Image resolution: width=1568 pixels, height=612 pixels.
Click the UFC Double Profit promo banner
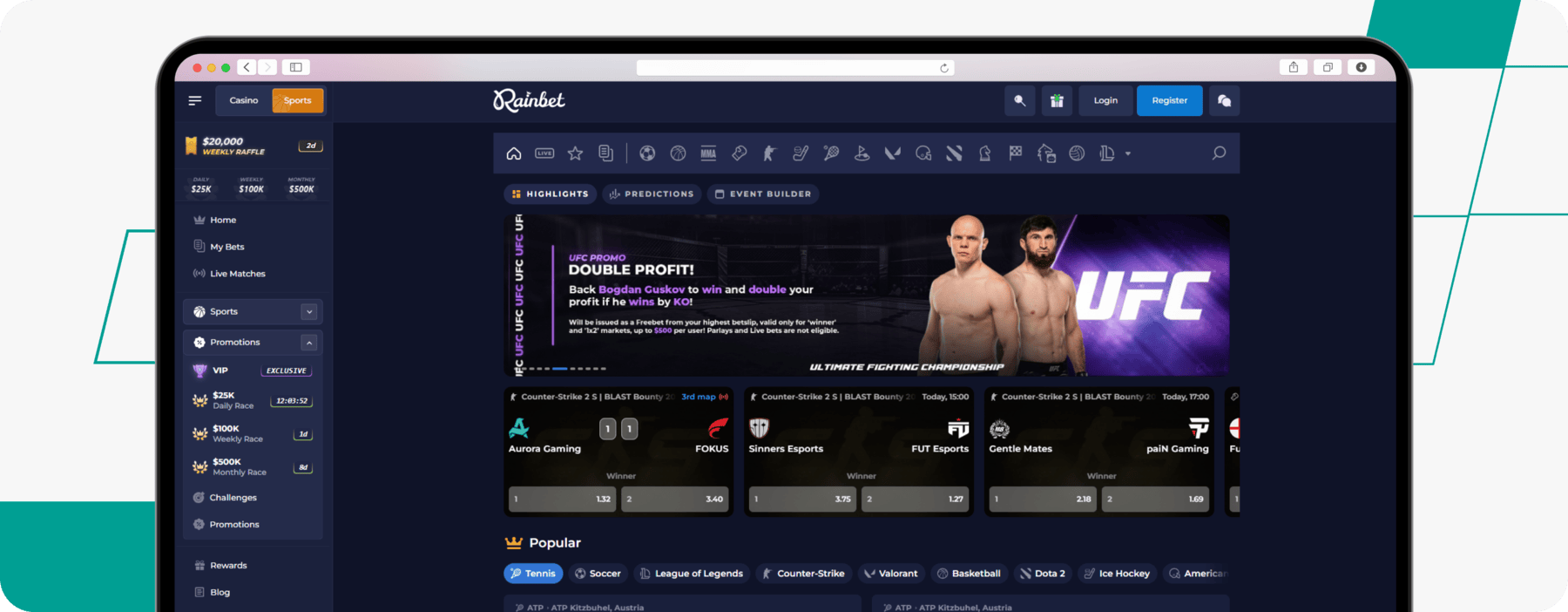click(x=867, y=296)
